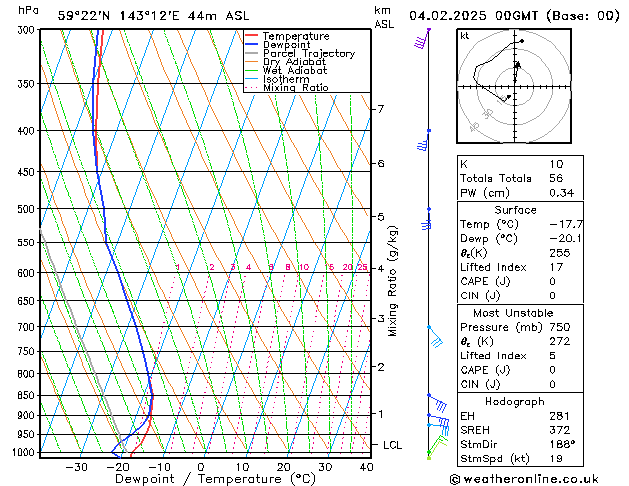Click the Most Unstable Lifted Index value 5
This screenshot has height=486, width=629.
553,356
